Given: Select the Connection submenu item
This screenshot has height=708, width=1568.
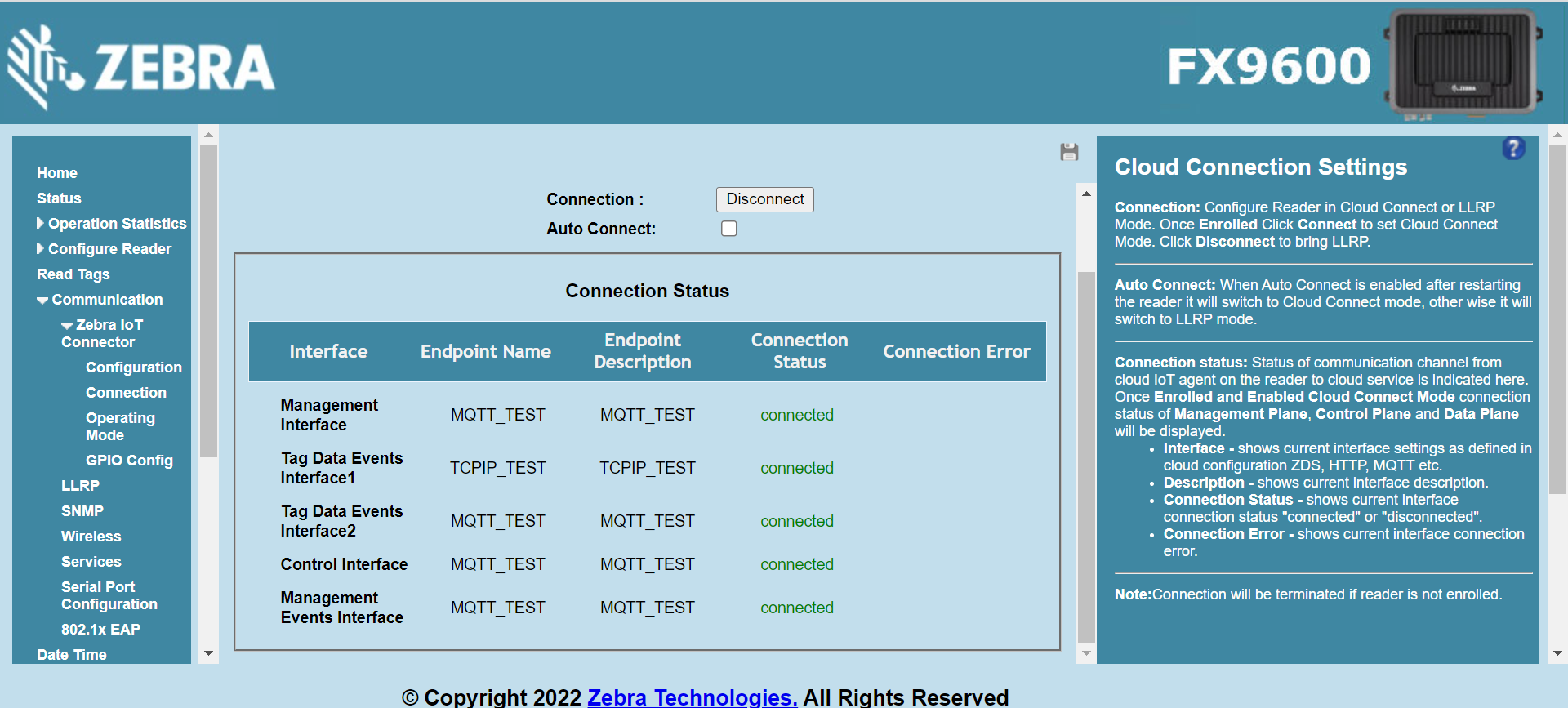Looking at the screenshot, I should [126, 393].
